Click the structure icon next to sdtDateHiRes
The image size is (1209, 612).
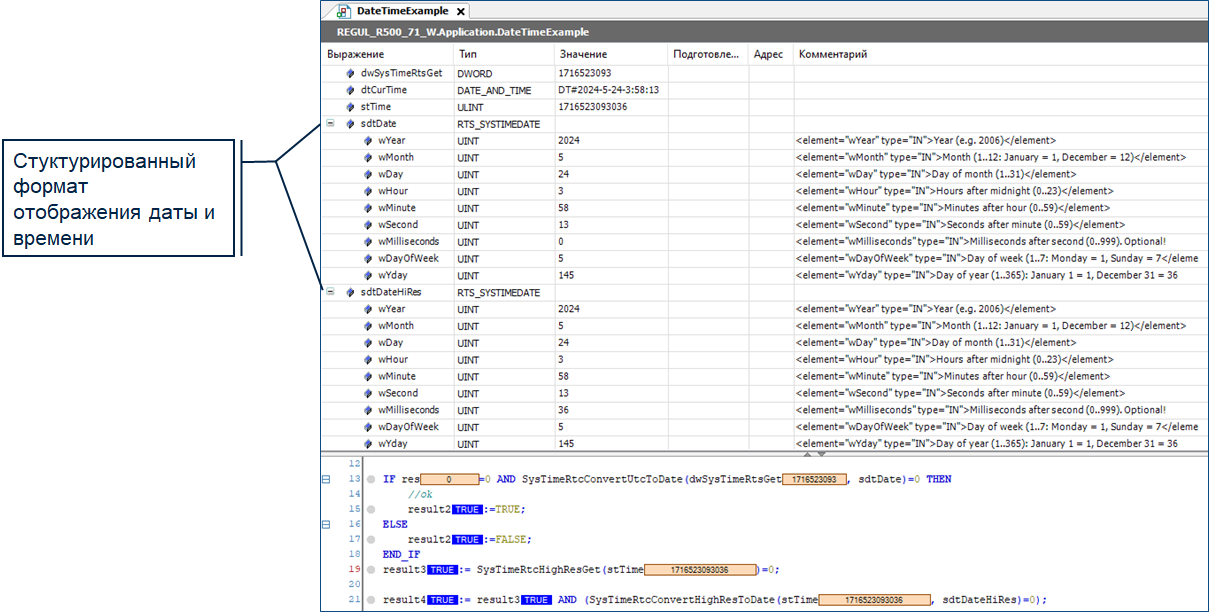[351, 293]
